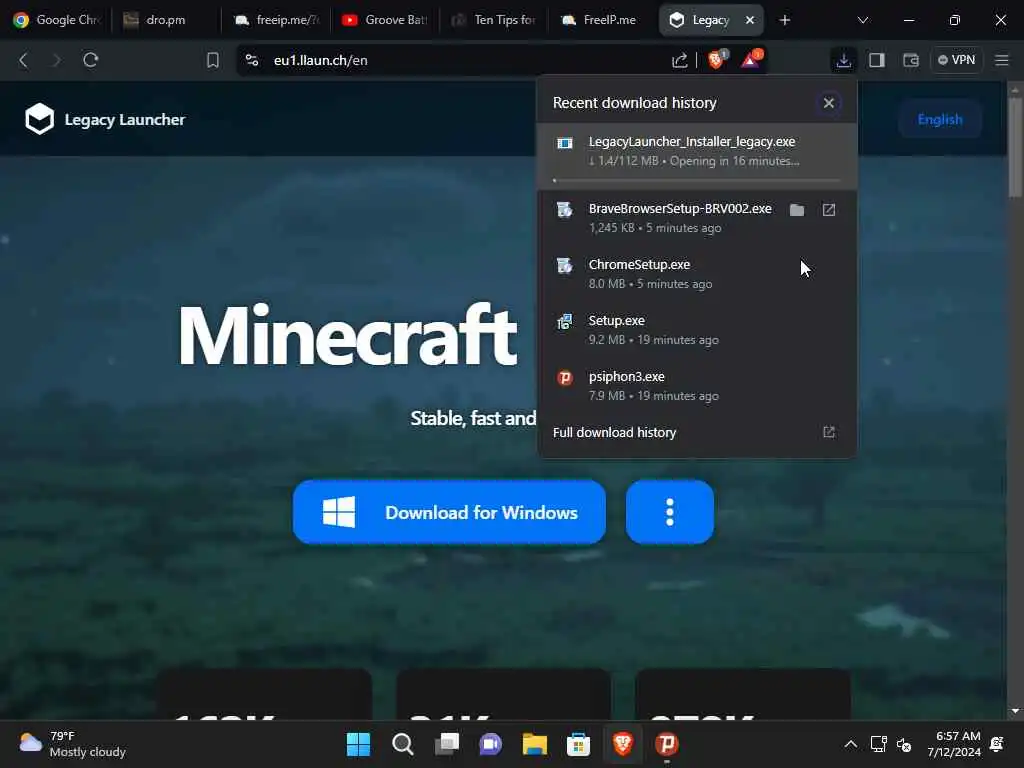
Task: Click the Legacy Launcher logo icon
Action: (x=39, y=119)
